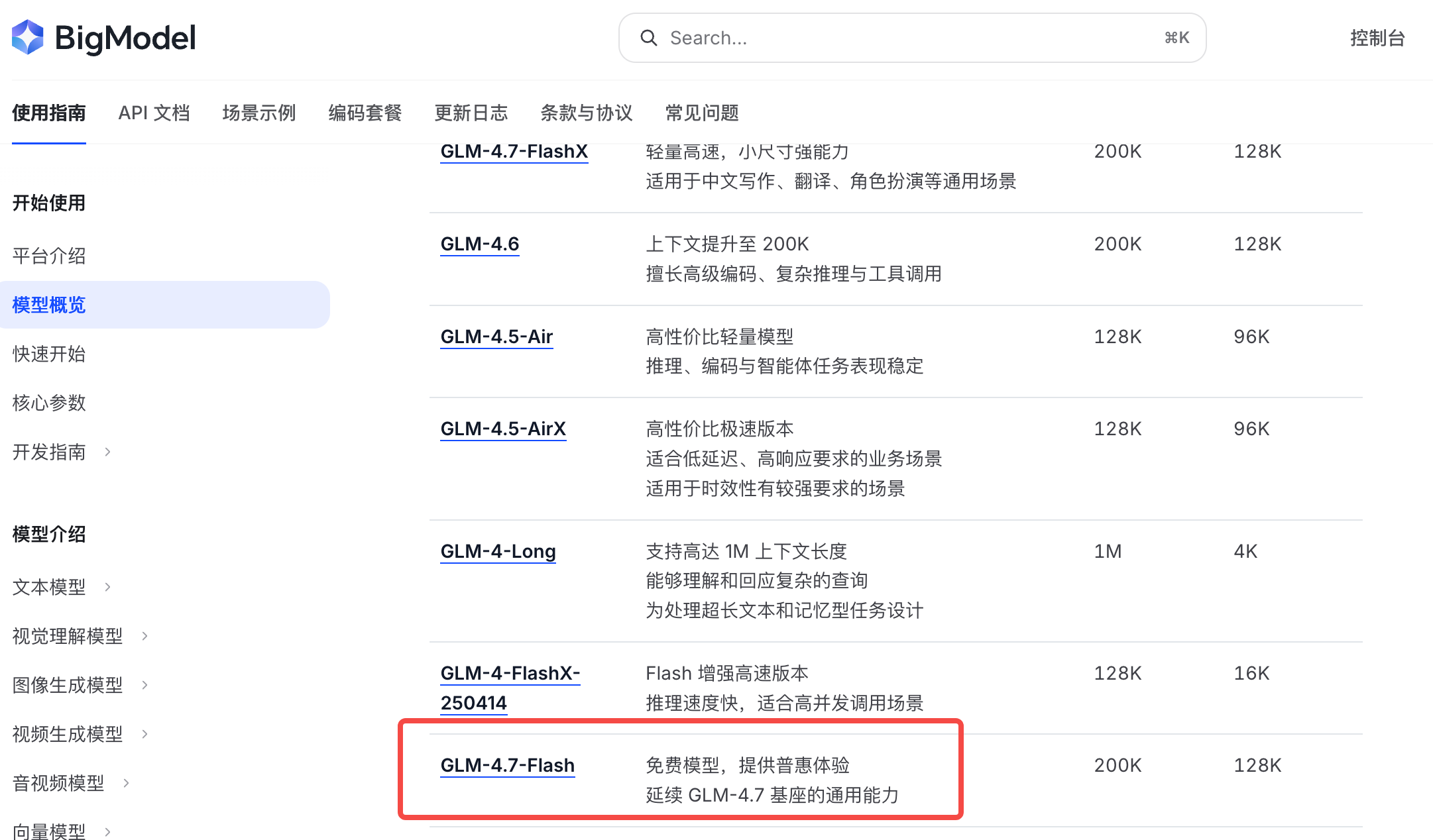Click the 1M context value for GLM-4-Long
1433x840 pixels.
[1108, 551]
